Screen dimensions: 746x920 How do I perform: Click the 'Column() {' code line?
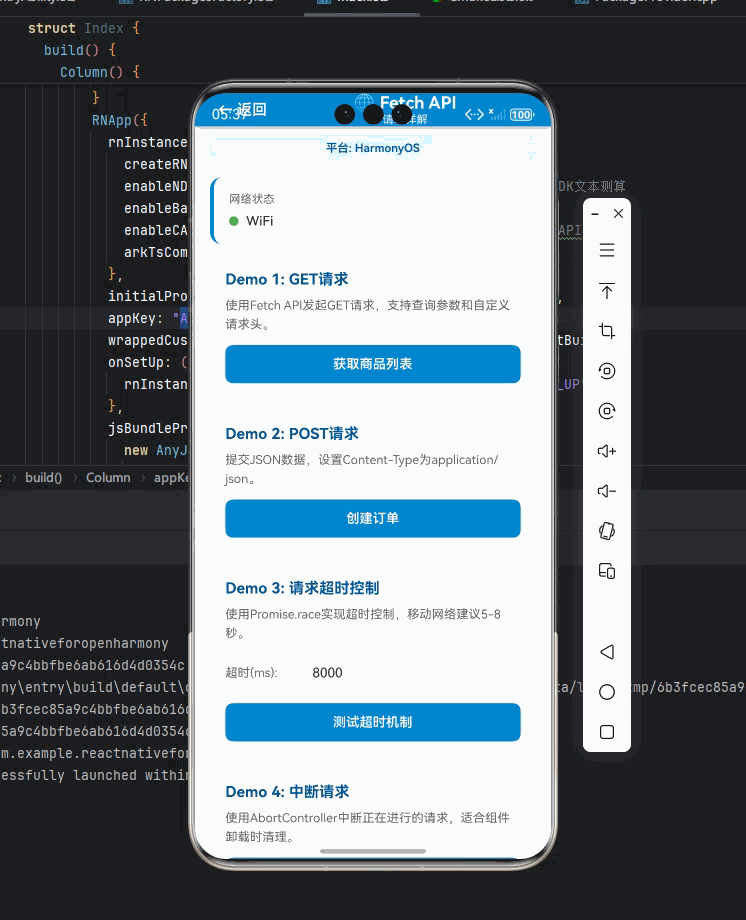click(x=100, y=72)
